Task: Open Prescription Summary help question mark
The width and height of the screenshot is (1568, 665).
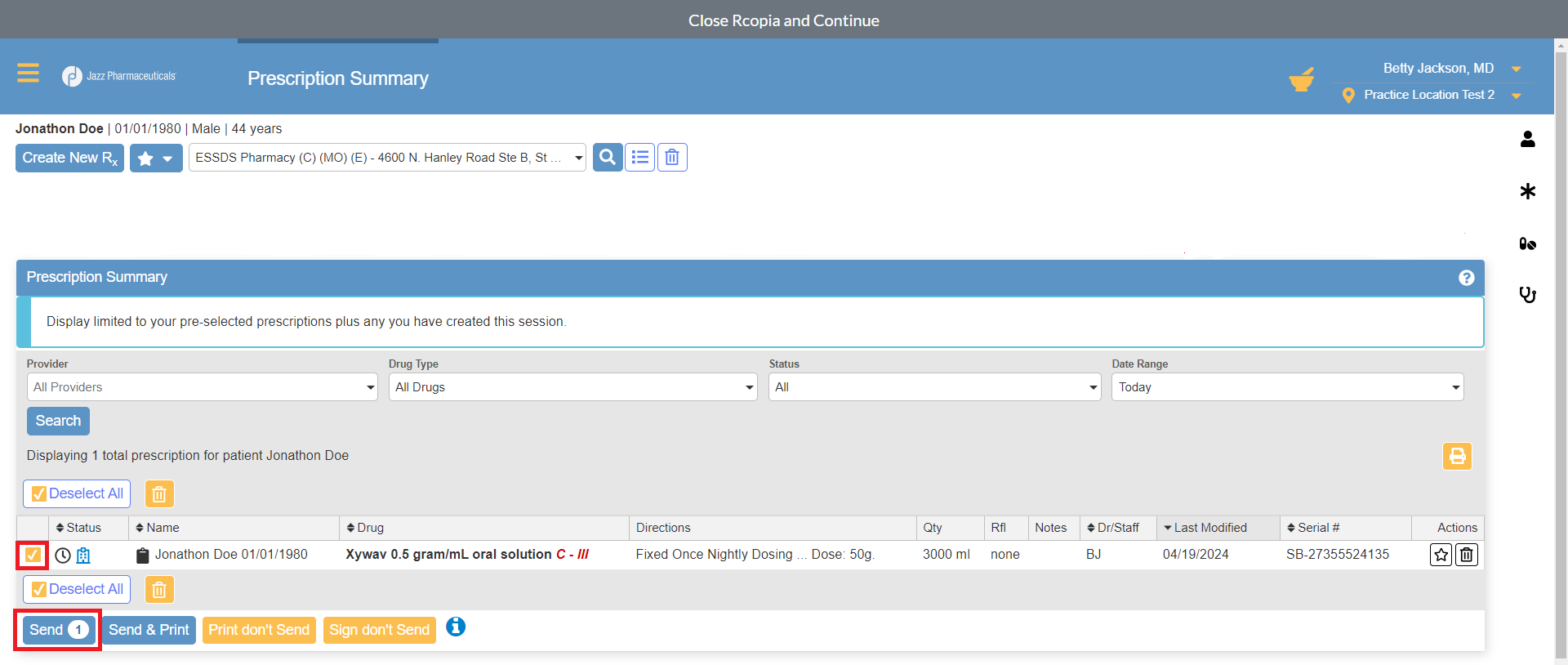Action: 1467,278
